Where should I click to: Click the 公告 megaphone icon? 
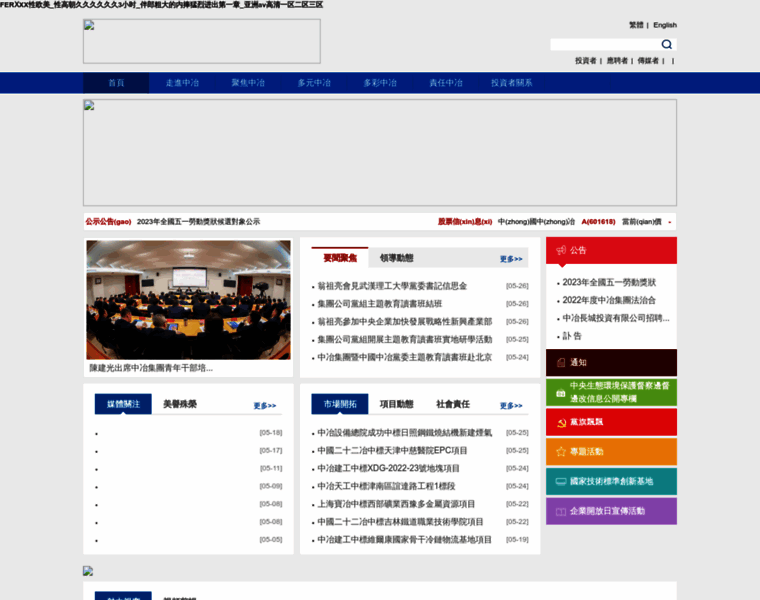tap(561, 250)
